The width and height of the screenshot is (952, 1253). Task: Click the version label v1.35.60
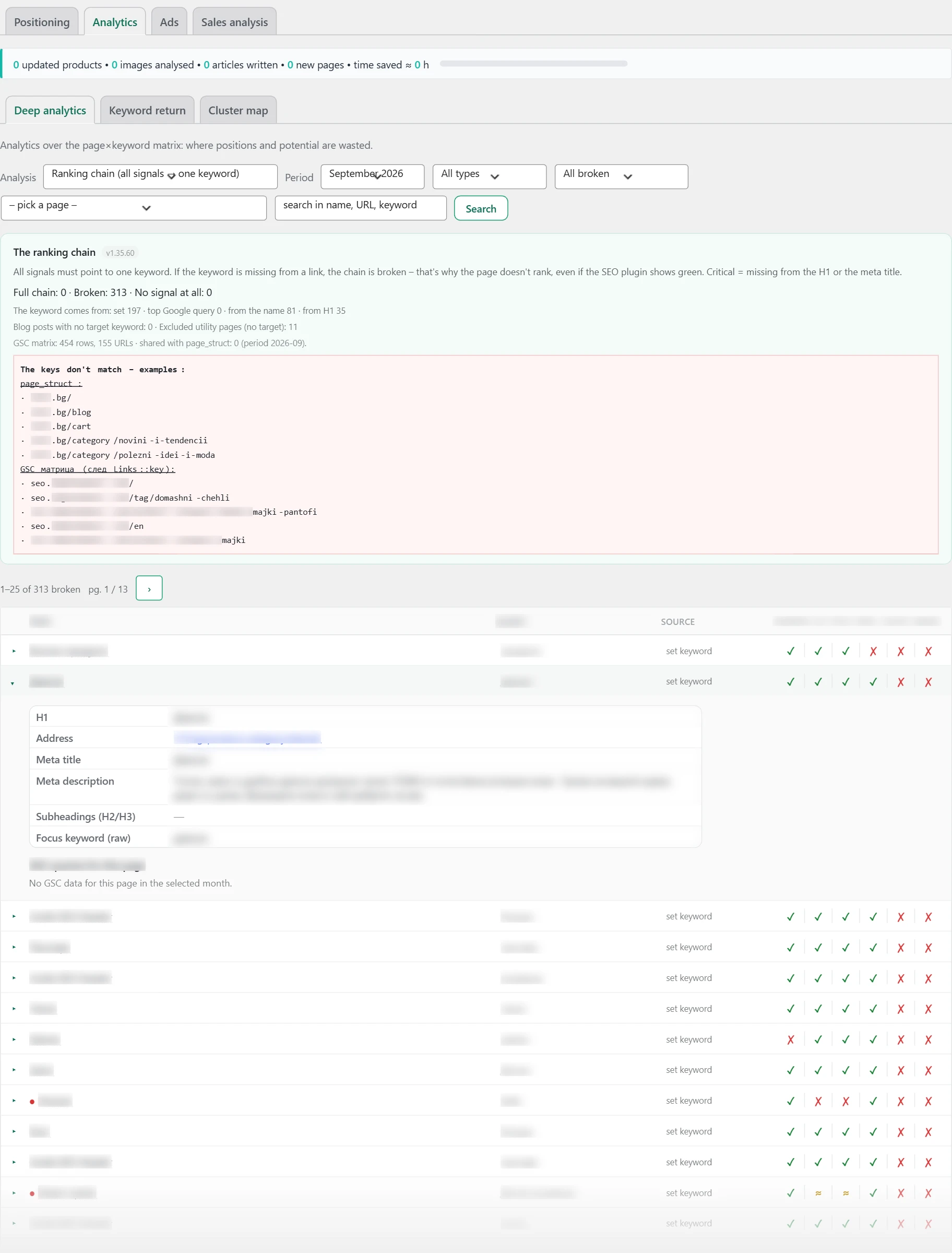coord(120,253)
